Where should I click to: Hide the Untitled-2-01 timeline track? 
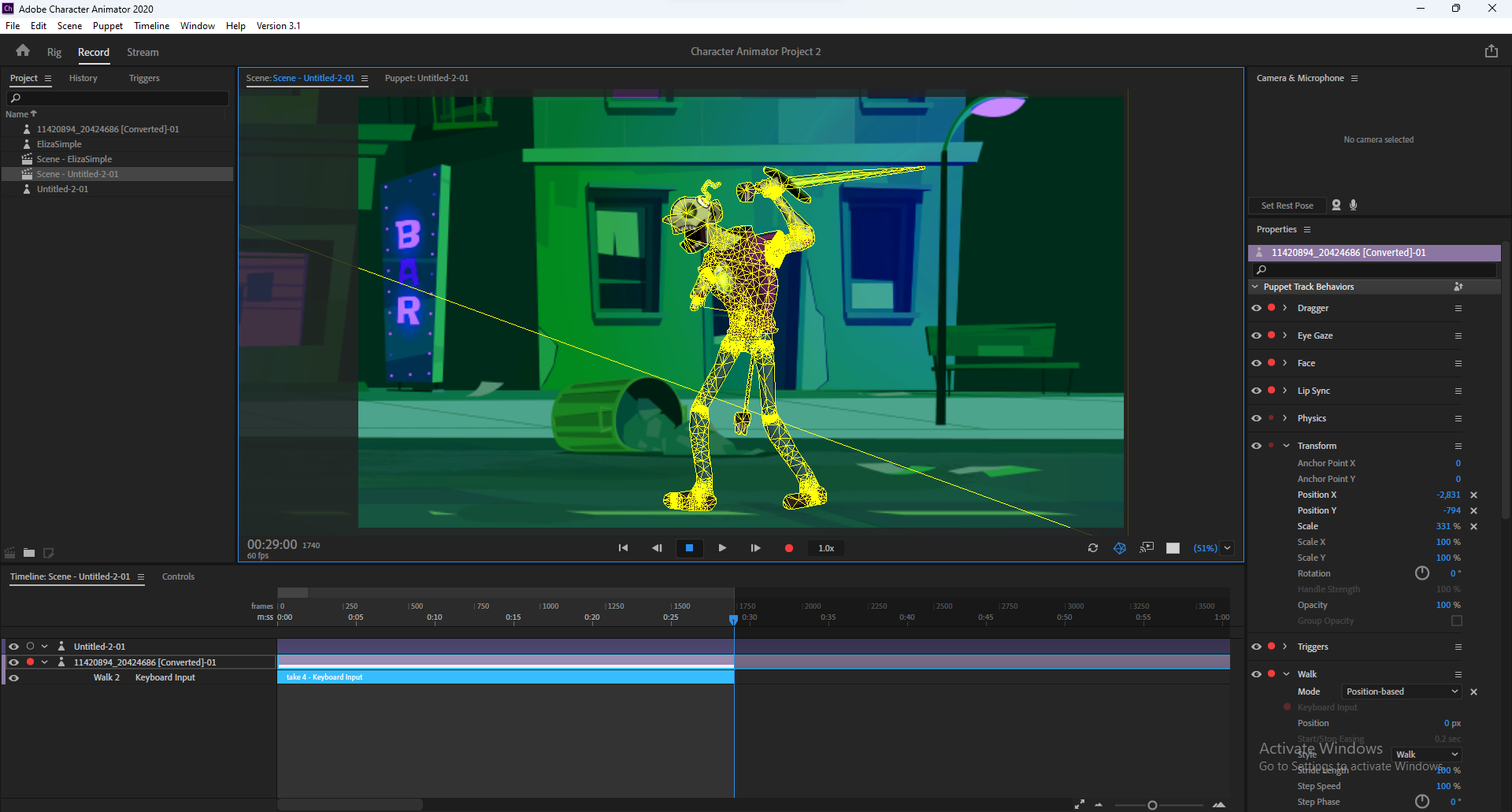[13, 647]
